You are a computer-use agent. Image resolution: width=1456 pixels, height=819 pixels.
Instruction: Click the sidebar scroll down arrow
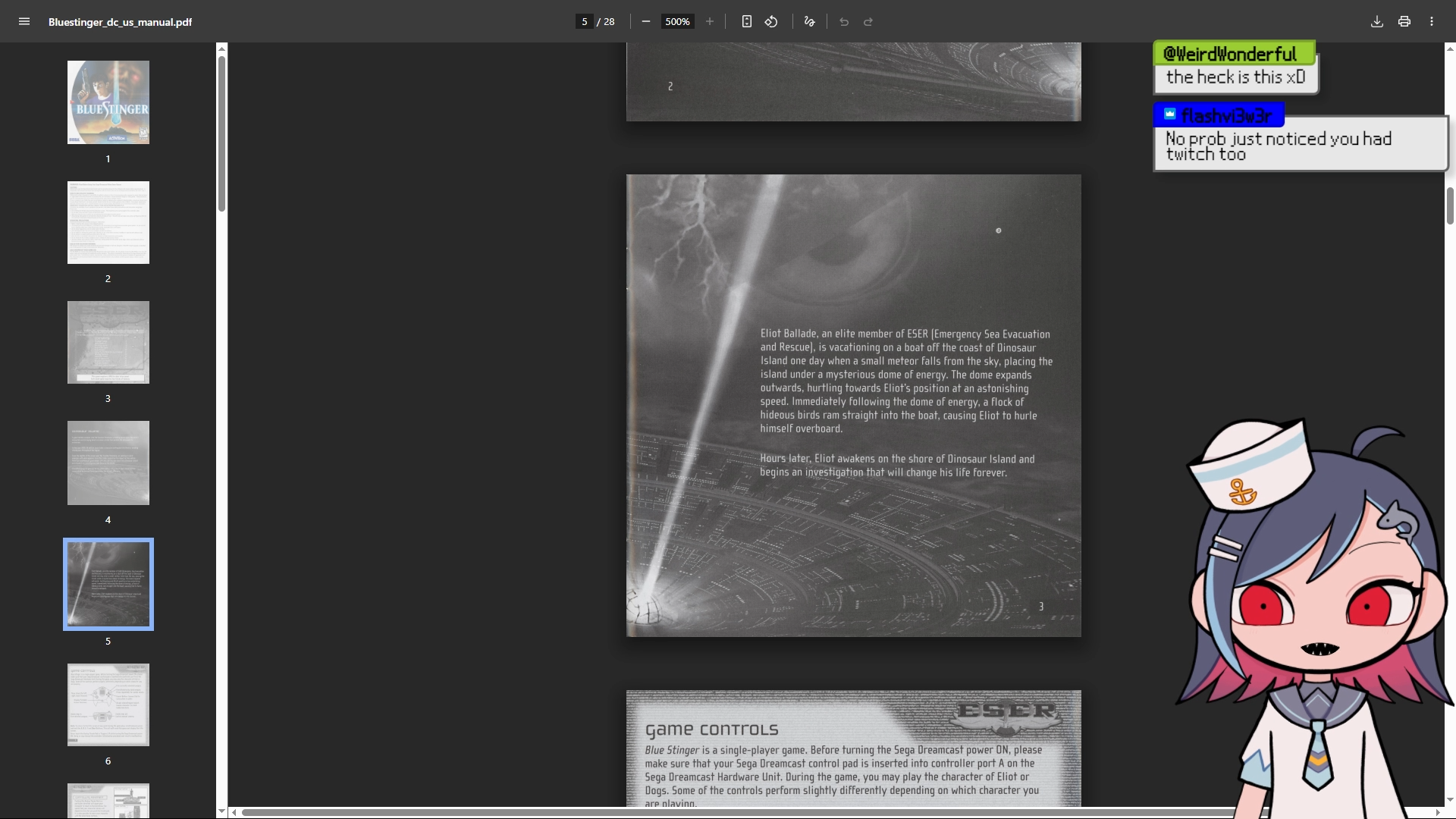221,811
